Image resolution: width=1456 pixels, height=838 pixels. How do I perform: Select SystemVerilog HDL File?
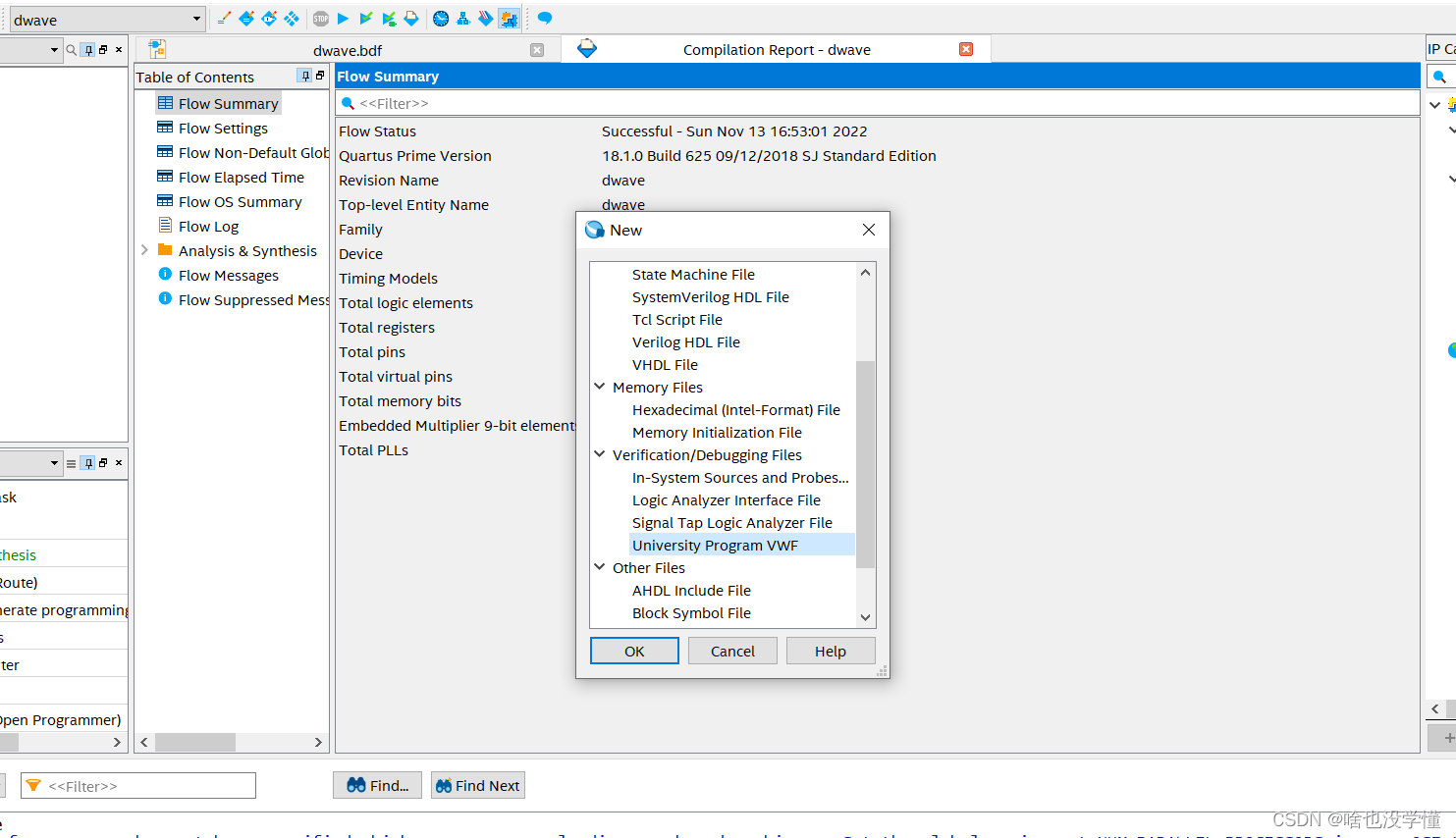click(711, 297)
